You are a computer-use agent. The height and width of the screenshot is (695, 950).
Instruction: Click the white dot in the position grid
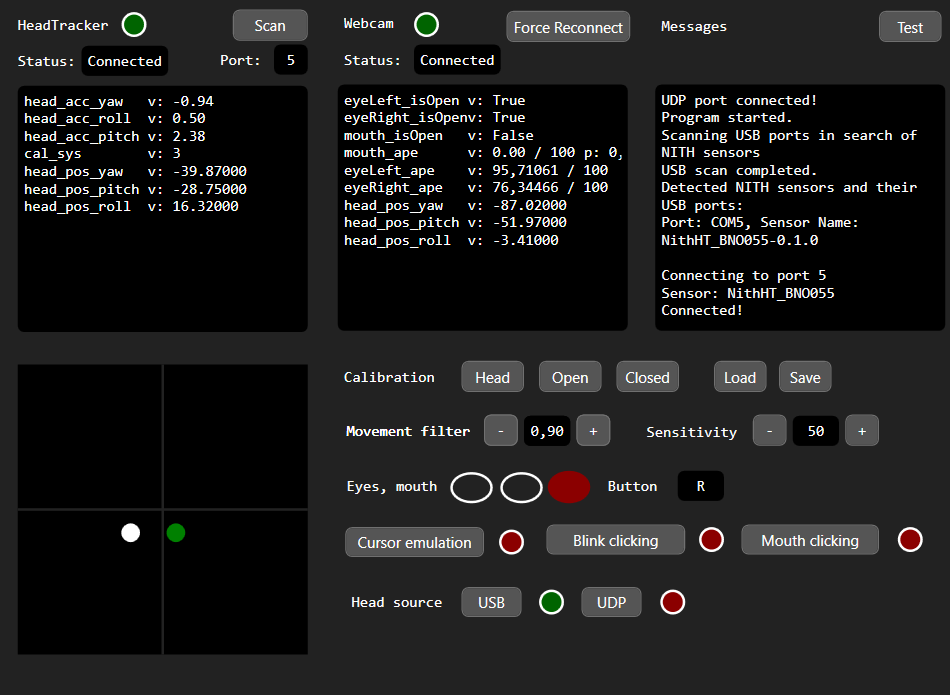(130, 533)
